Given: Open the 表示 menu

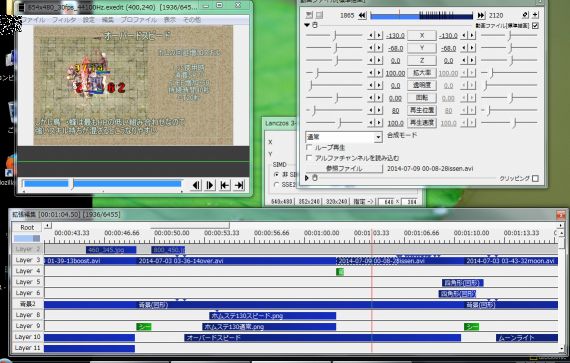Looking at the screenshot, I should (x=169, y=20).
